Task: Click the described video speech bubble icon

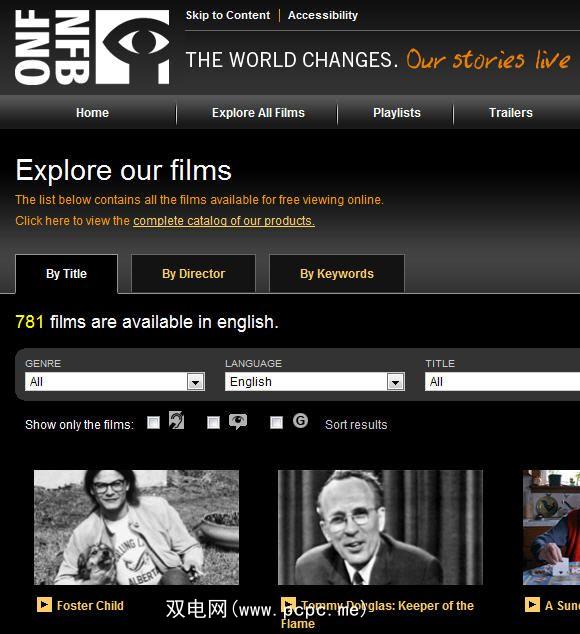Action: [x=238, y=421]
